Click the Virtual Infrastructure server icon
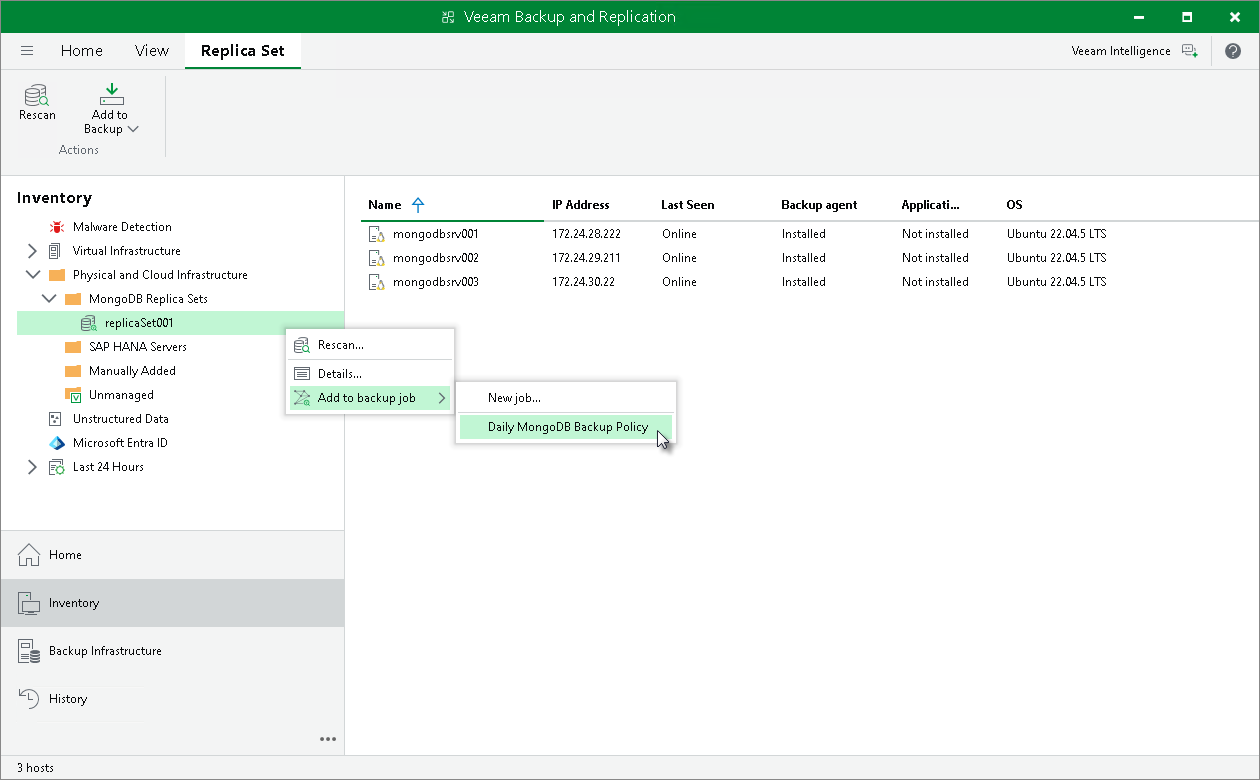Viewport: 1260px width, 780px height. 55,251
